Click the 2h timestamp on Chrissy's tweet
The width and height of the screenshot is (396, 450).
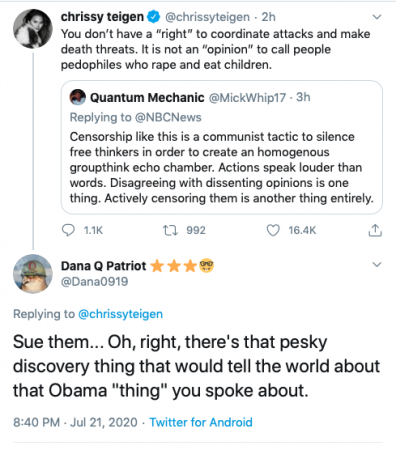[268, 17]
